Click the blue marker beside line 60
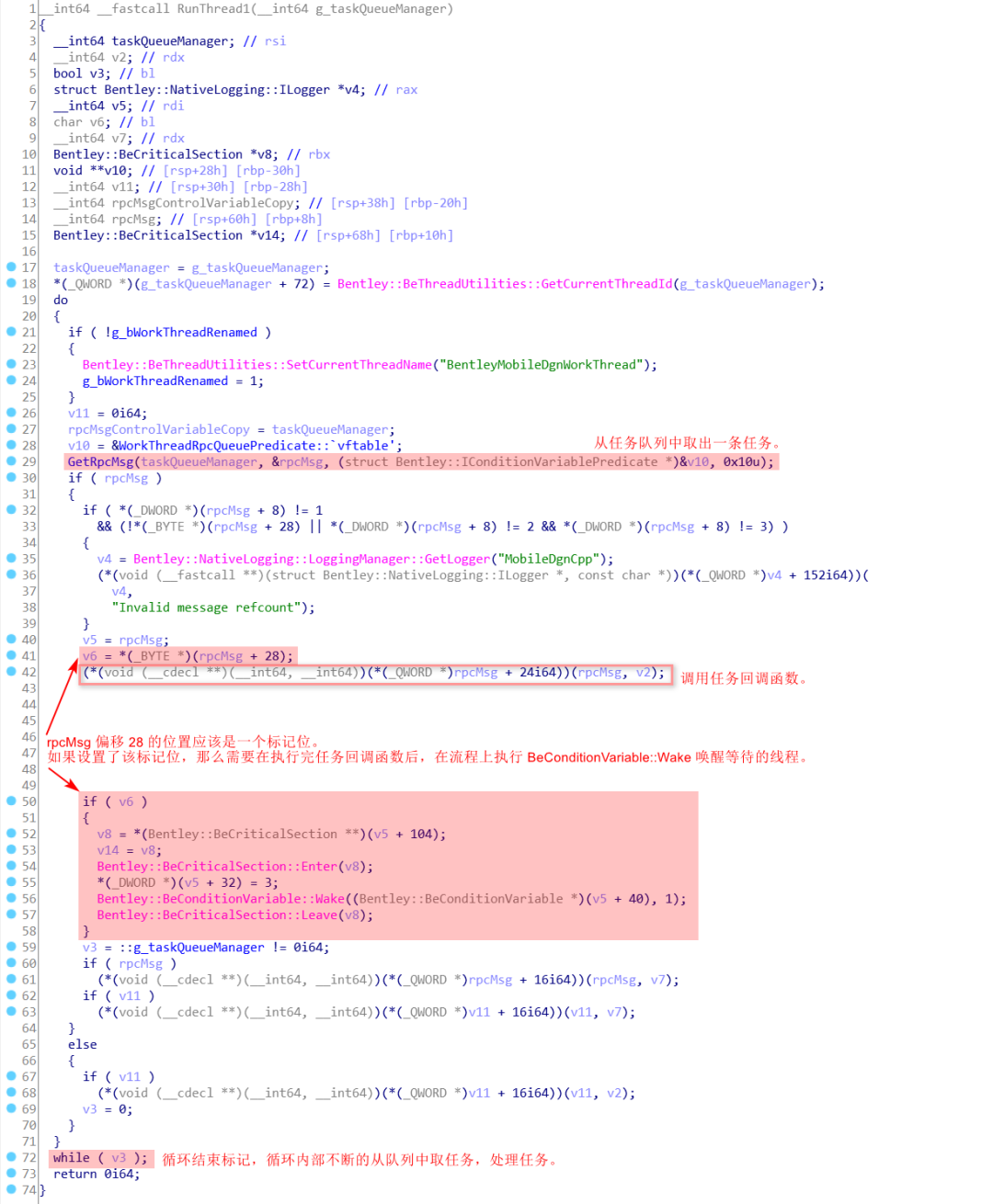This screenshot has height=1204, width=993. tap(11, 963)
